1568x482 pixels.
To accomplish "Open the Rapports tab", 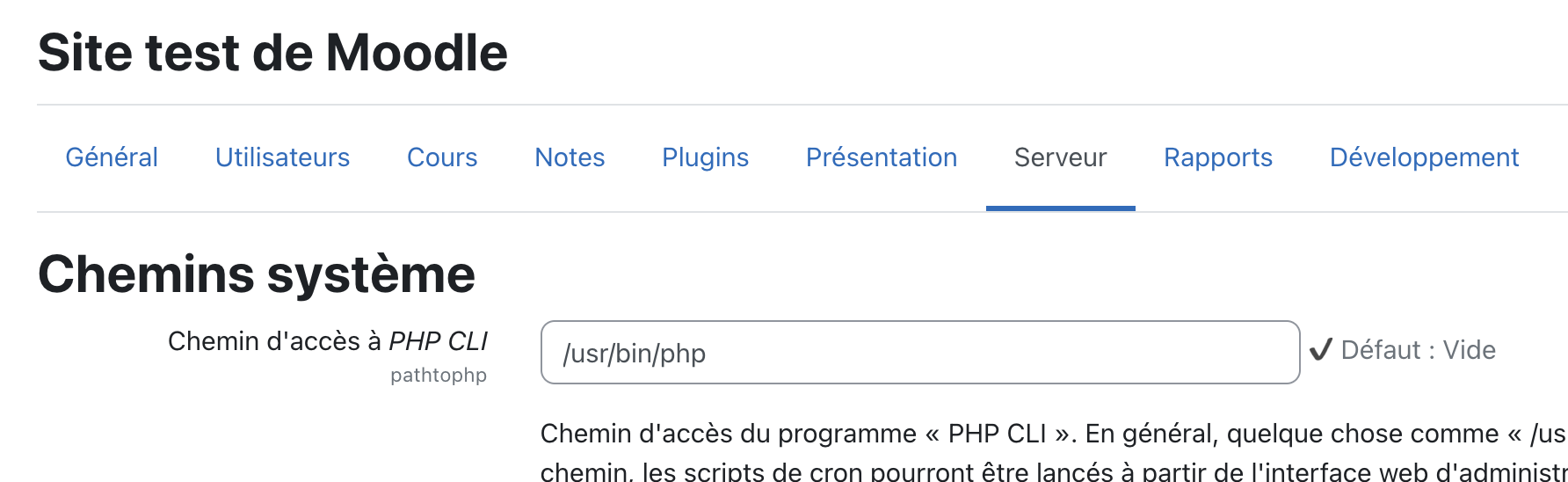I will click(1218, 157).
